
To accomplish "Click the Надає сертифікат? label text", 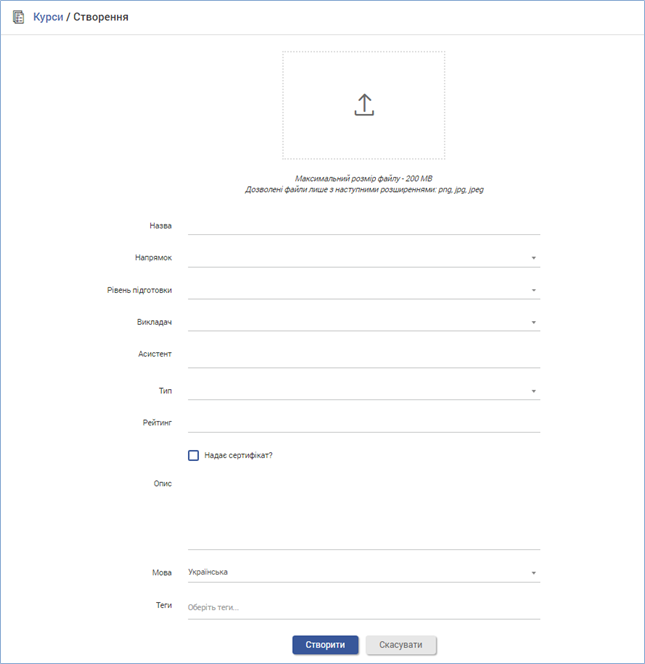I will click(238, 455).
